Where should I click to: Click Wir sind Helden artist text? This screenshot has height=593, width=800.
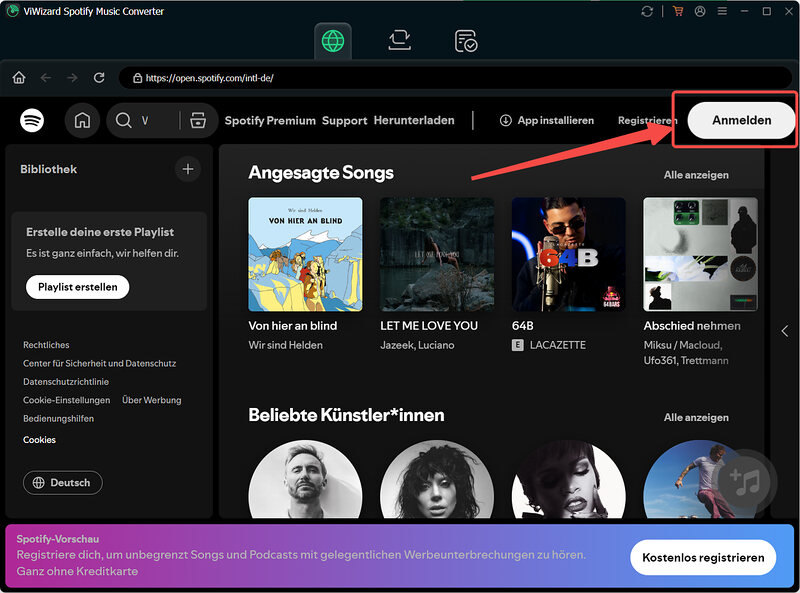[x=285, y=345]
